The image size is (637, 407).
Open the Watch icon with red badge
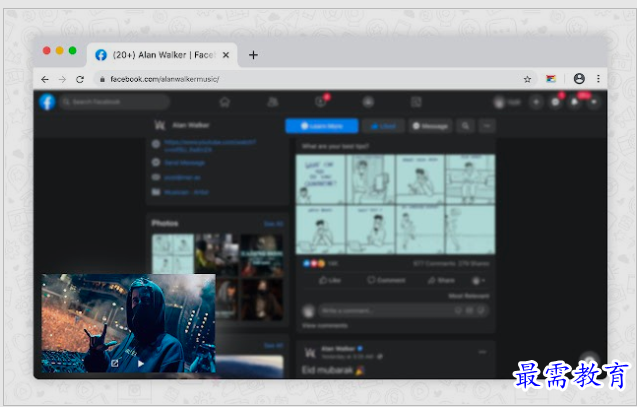pos(321,102)
